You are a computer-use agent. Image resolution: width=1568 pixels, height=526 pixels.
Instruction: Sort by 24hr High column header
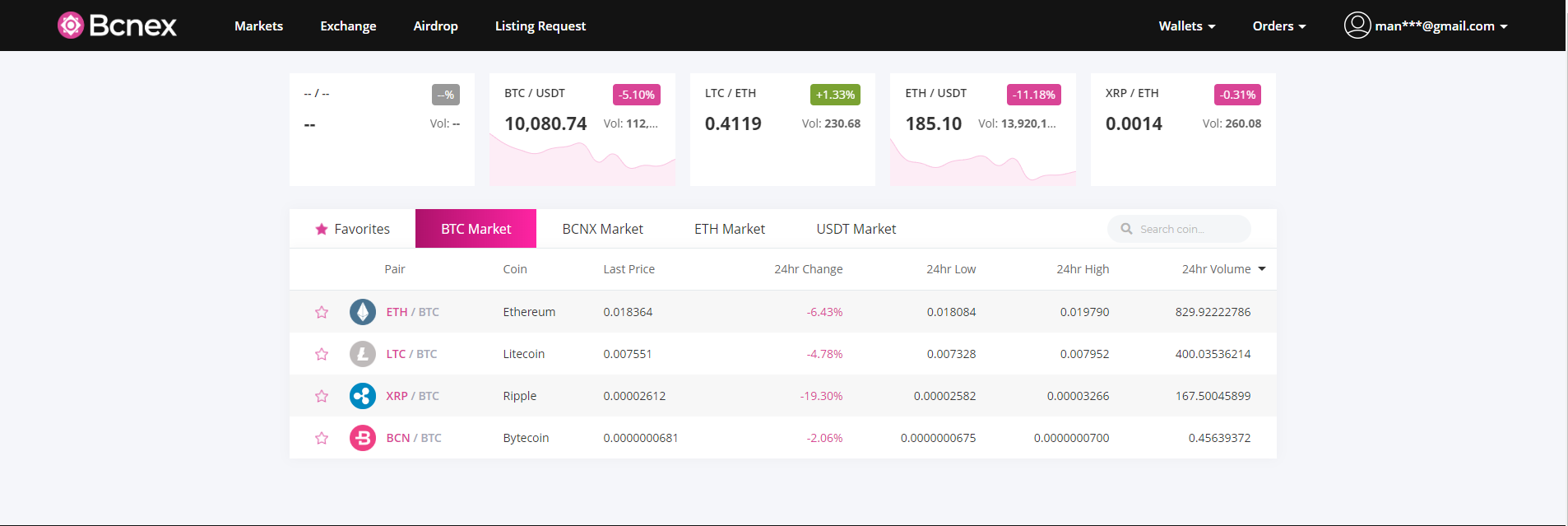1083,269
